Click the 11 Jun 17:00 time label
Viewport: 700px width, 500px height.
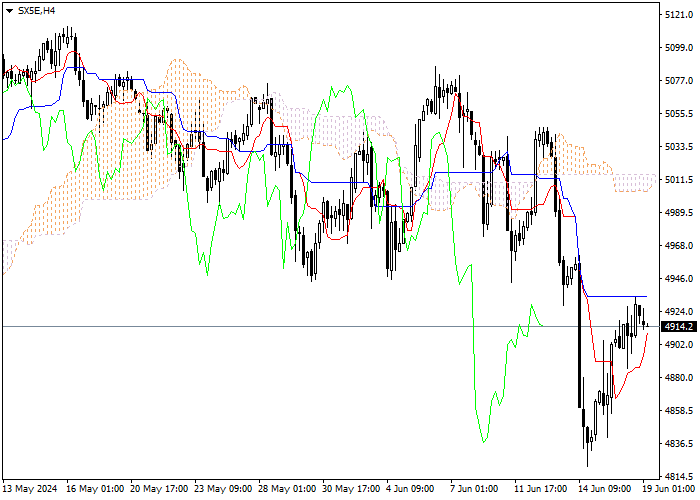tap(541, 489)
